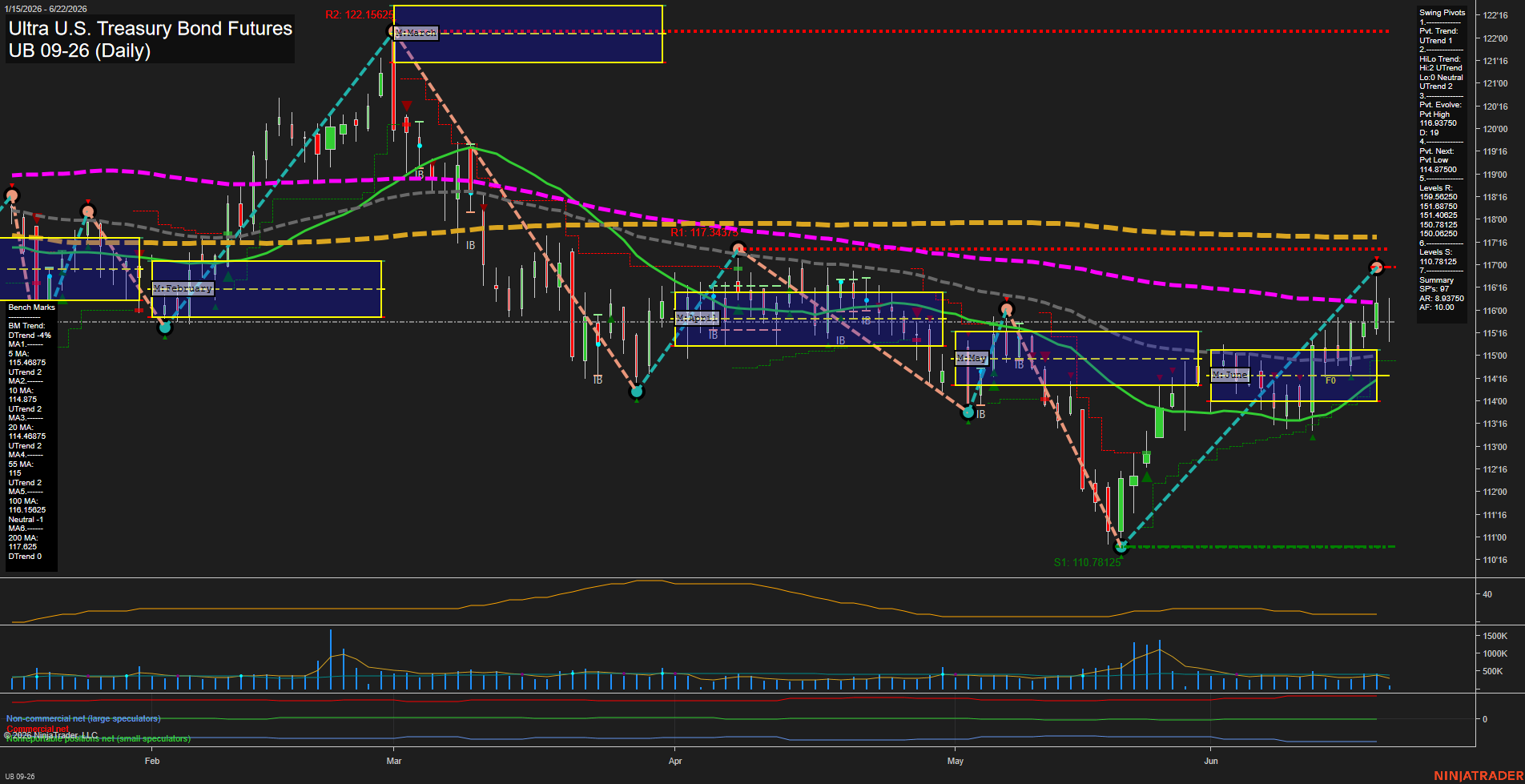Click the Apr time axis label

[675, 761]
